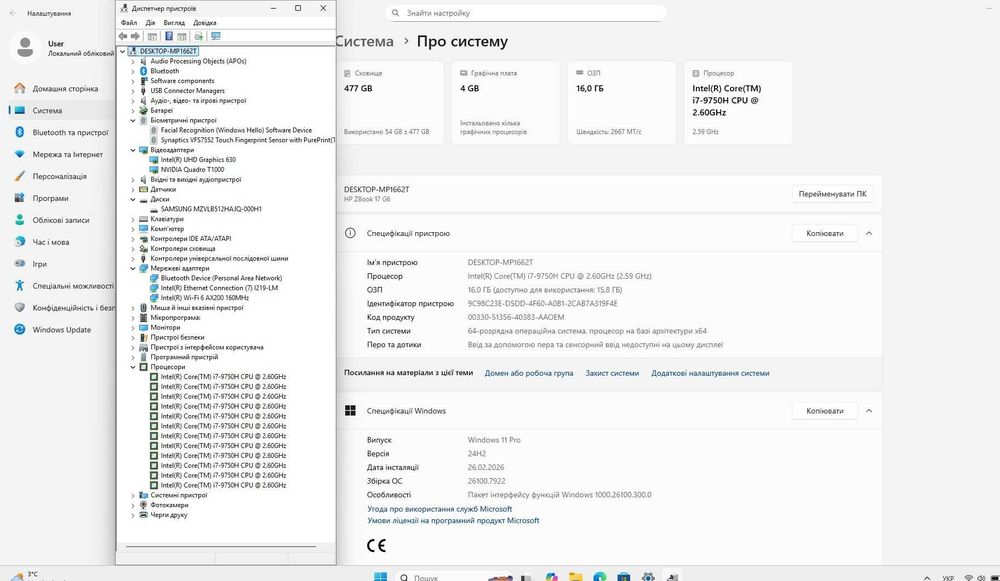Select NVIDIA Quadro T1000 device
The width and height of the screenshot is (1000, 581).
(x=192, y=170)
